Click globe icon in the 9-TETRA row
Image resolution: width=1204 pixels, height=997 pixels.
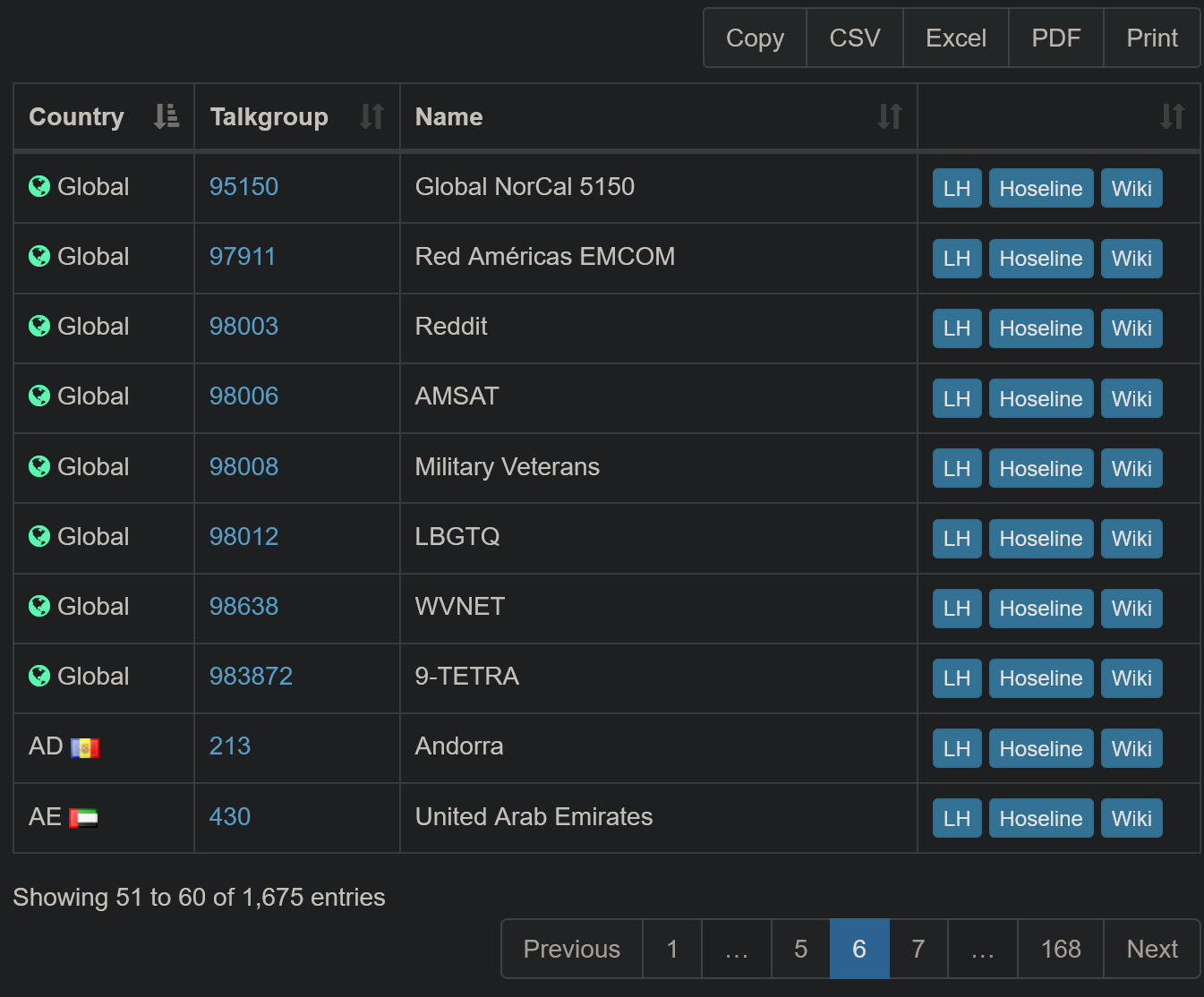[x=39, y=677]
